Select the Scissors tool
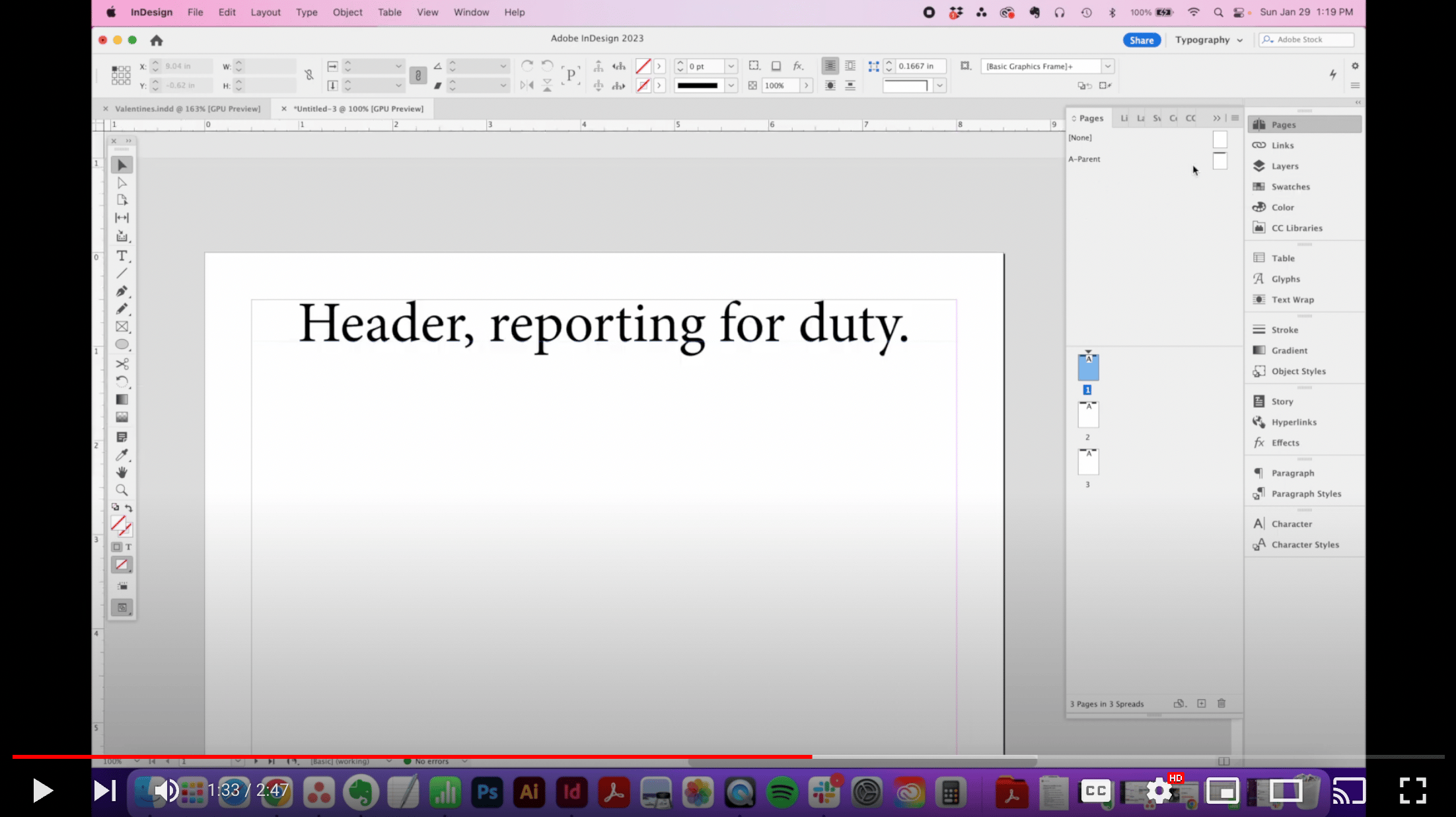Image resolution: width=1456 pixels, height=817 pixels. [122, 364]
